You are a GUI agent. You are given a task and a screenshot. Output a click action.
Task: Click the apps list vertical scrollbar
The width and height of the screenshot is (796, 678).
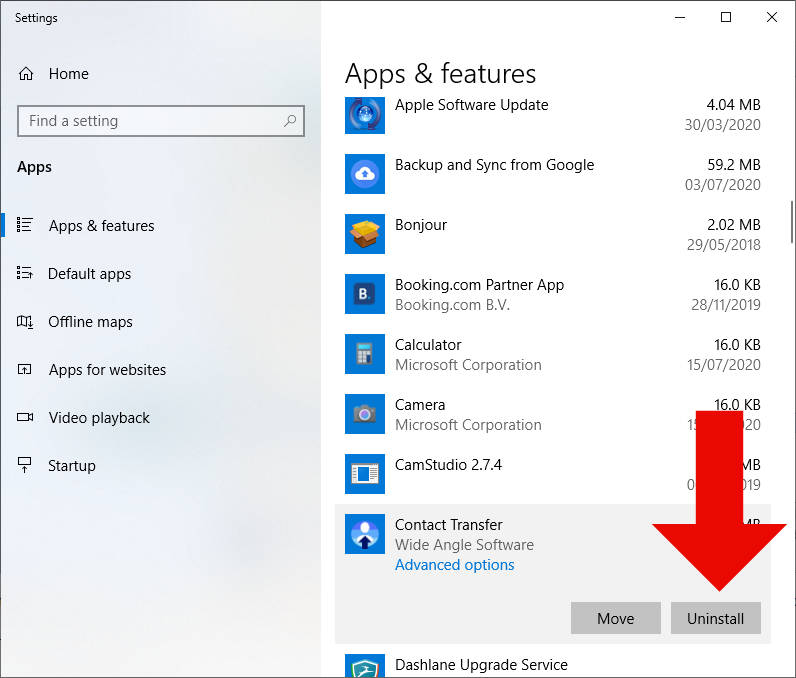[x=791, y=222]
